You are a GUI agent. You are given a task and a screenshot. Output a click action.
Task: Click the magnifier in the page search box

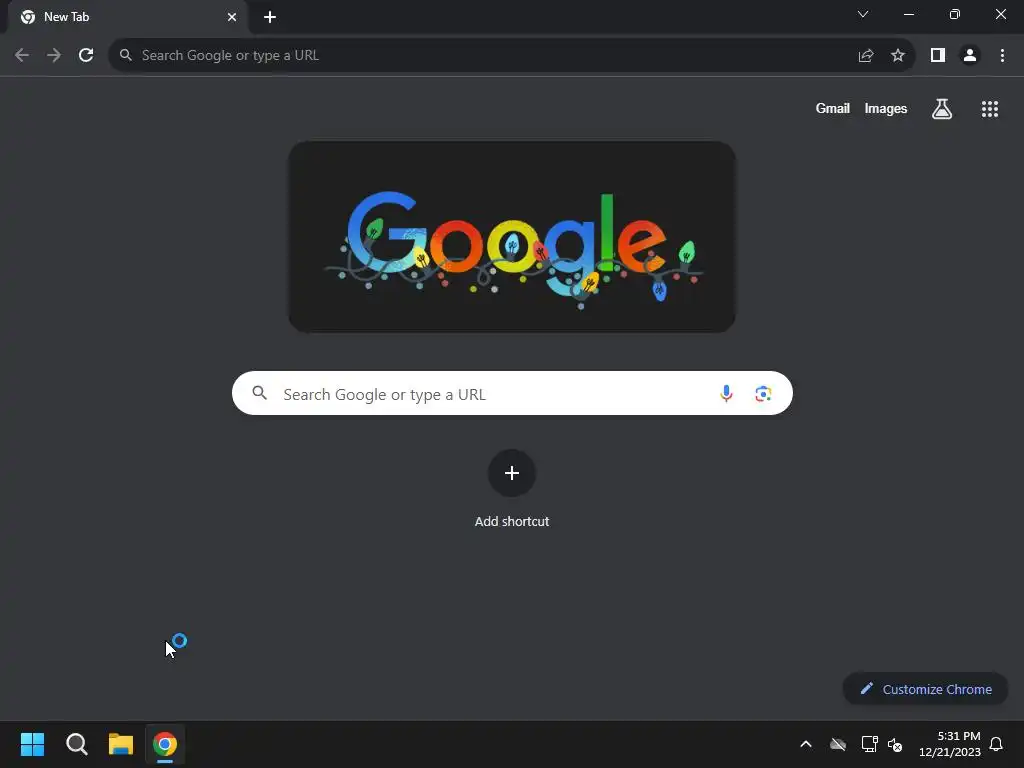tap(259, 393)
